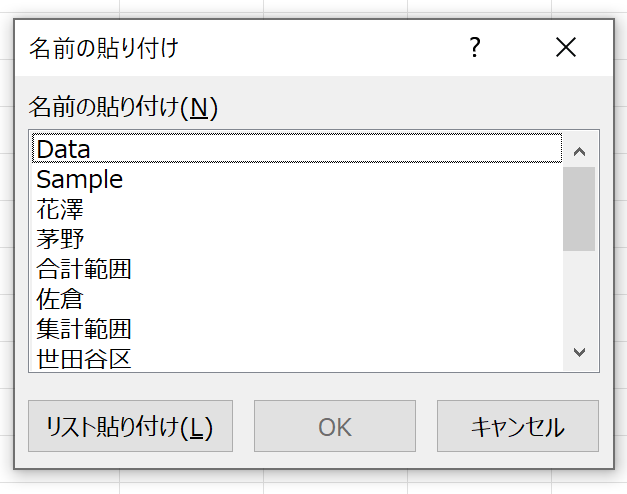
Task: Click the list scroll up arrow
Action: click(x=579, y=152)
